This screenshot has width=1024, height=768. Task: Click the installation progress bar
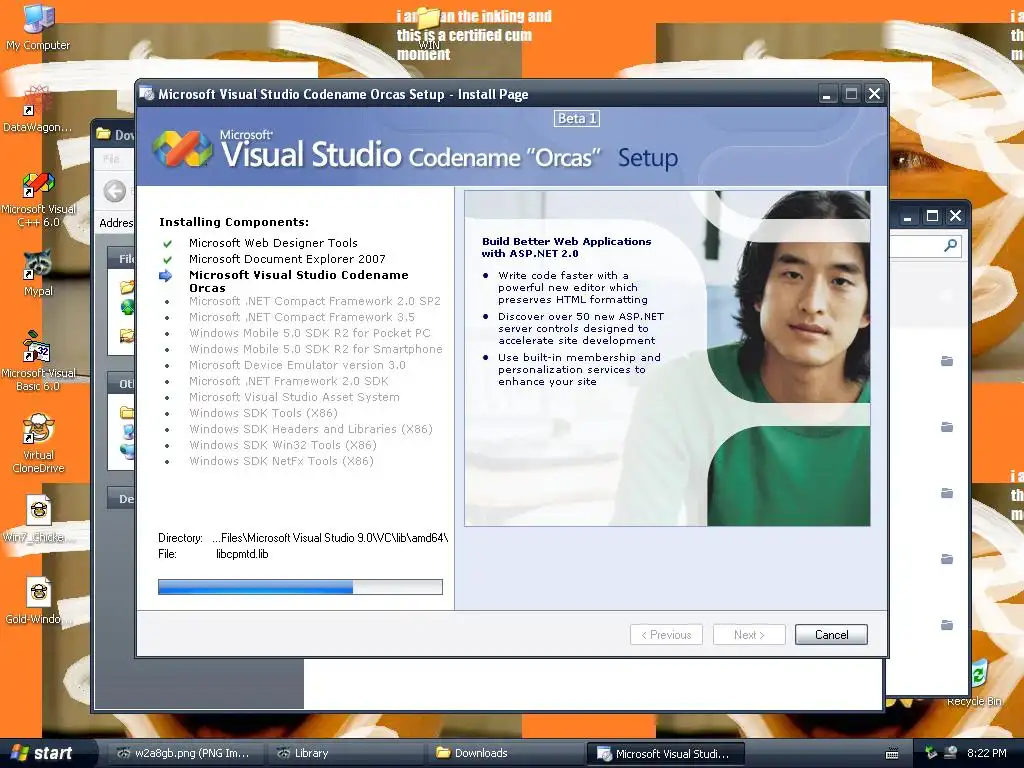(300, 586)
